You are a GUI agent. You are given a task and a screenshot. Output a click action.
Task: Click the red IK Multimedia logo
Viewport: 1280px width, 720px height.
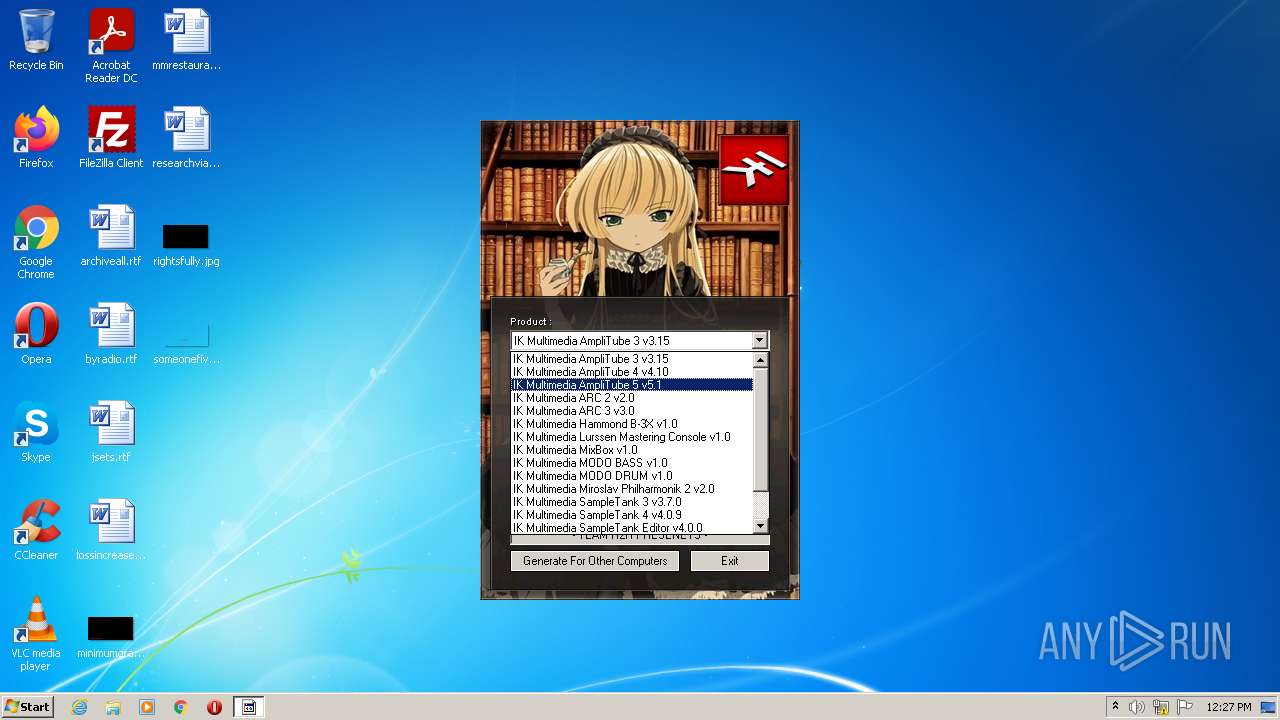tap(755, 170)
